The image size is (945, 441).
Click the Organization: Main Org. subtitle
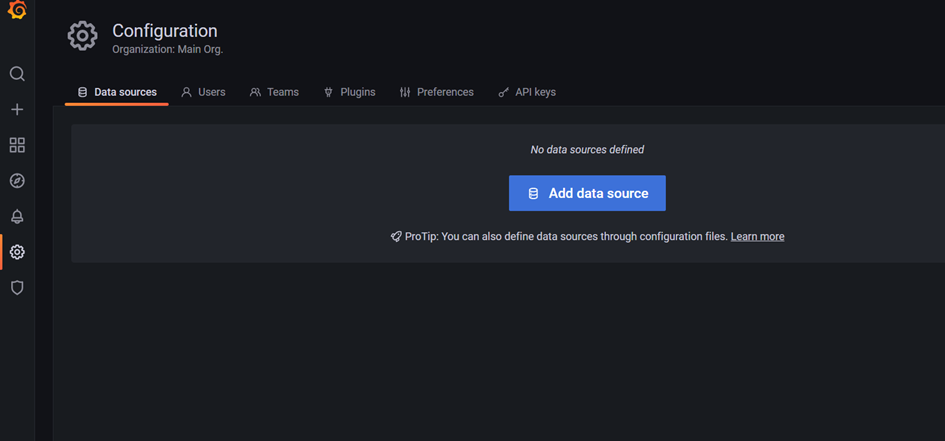pos(168,49)
